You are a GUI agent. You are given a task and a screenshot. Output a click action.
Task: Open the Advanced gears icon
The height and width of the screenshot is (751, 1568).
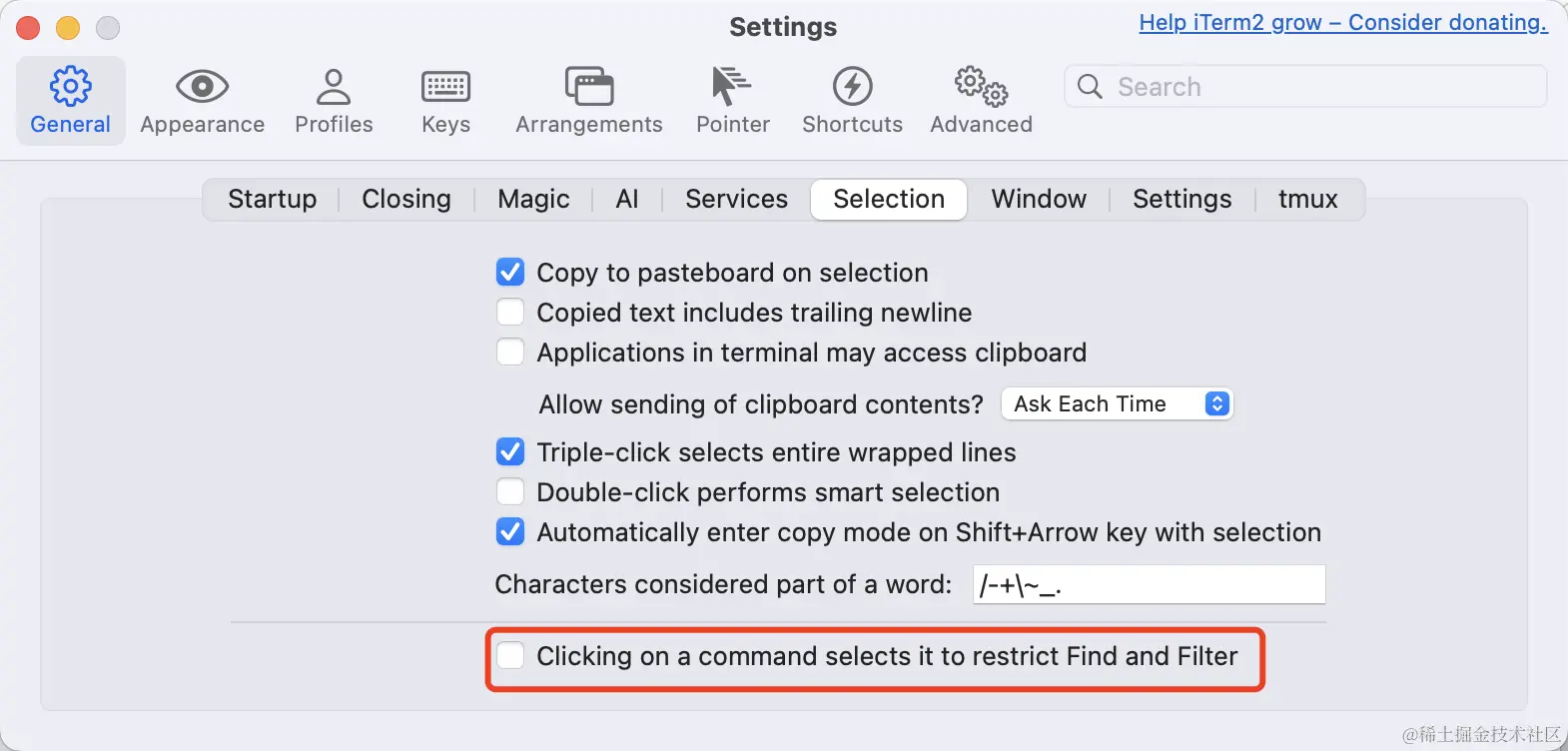coord(981,87)
